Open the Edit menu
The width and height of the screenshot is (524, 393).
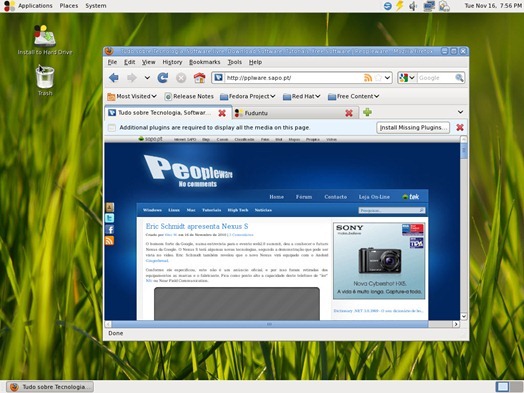(x=130, y=62)
